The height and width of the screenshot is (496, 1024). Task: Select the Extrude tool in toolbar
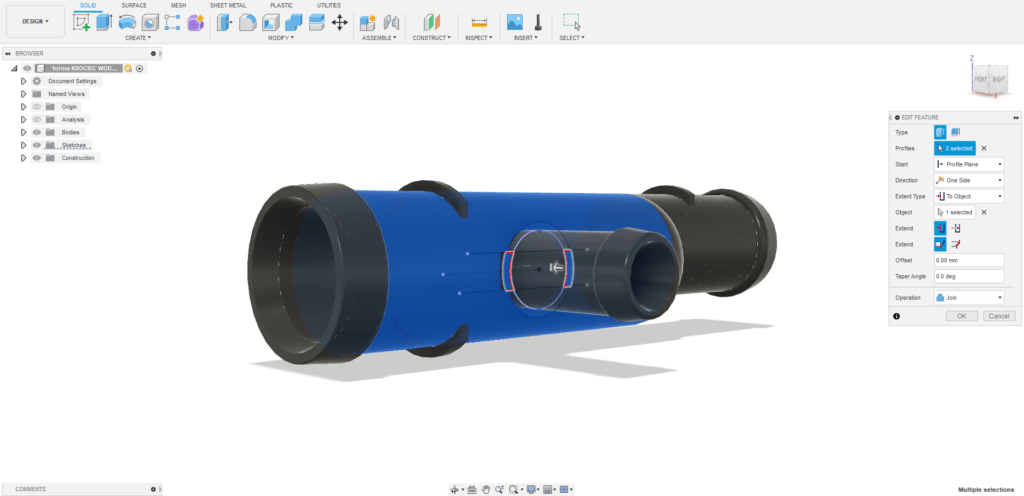(104, 22)
